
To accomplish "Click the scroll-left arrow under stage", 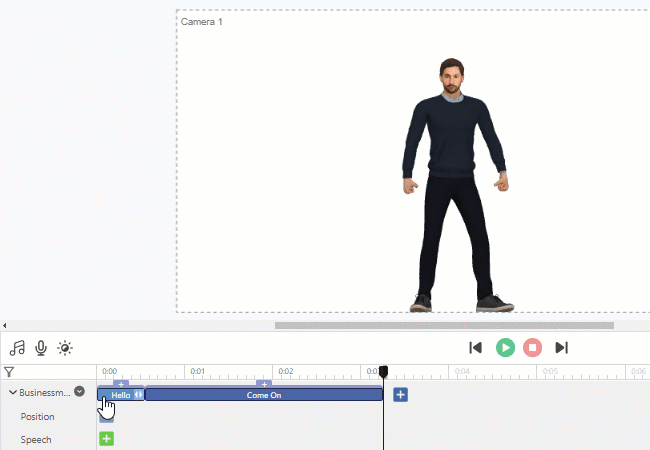I will pyautogui.click(x=5, y=325).
